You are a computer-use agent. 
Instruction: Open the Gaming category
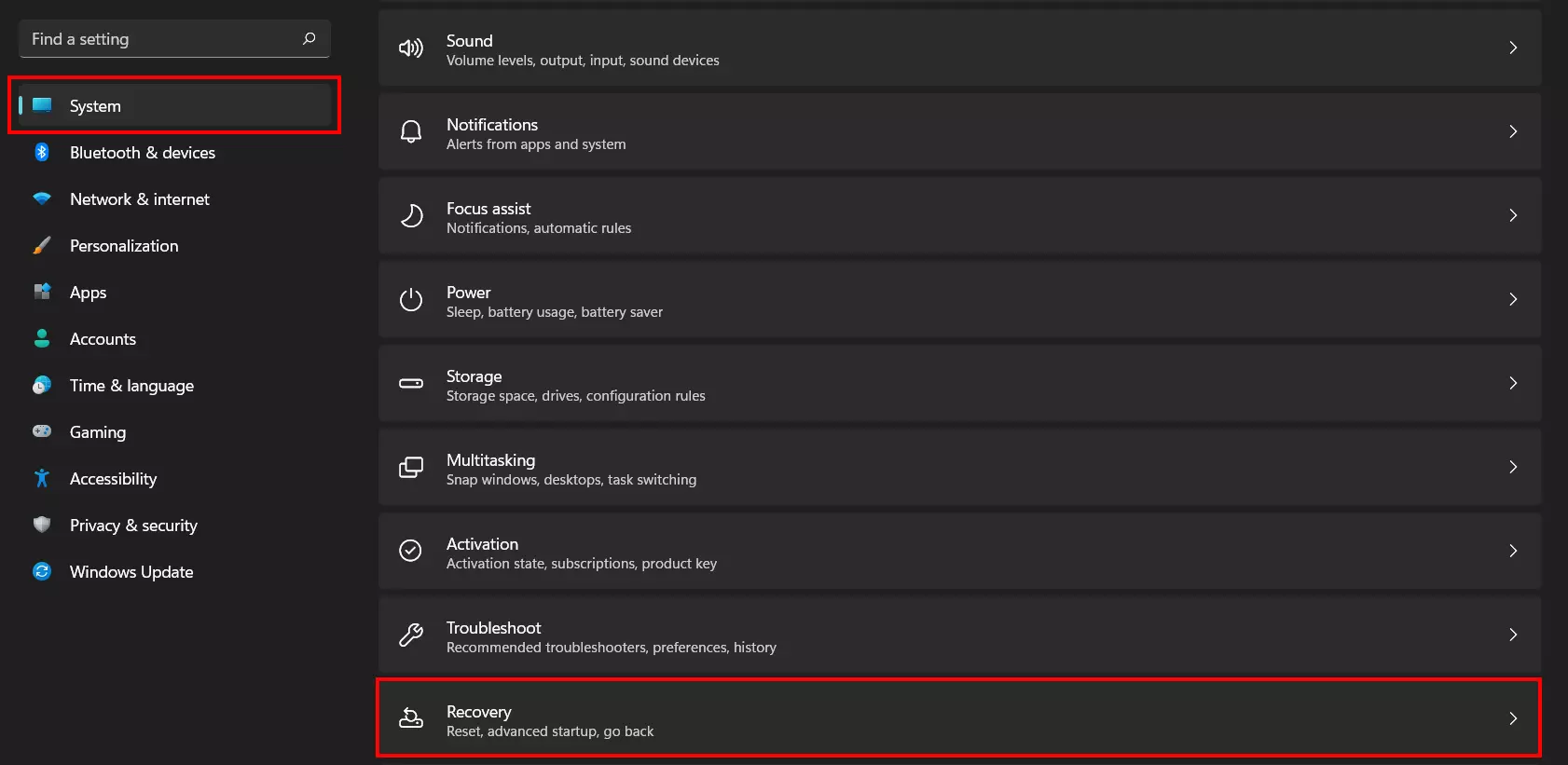click(174, 431)
